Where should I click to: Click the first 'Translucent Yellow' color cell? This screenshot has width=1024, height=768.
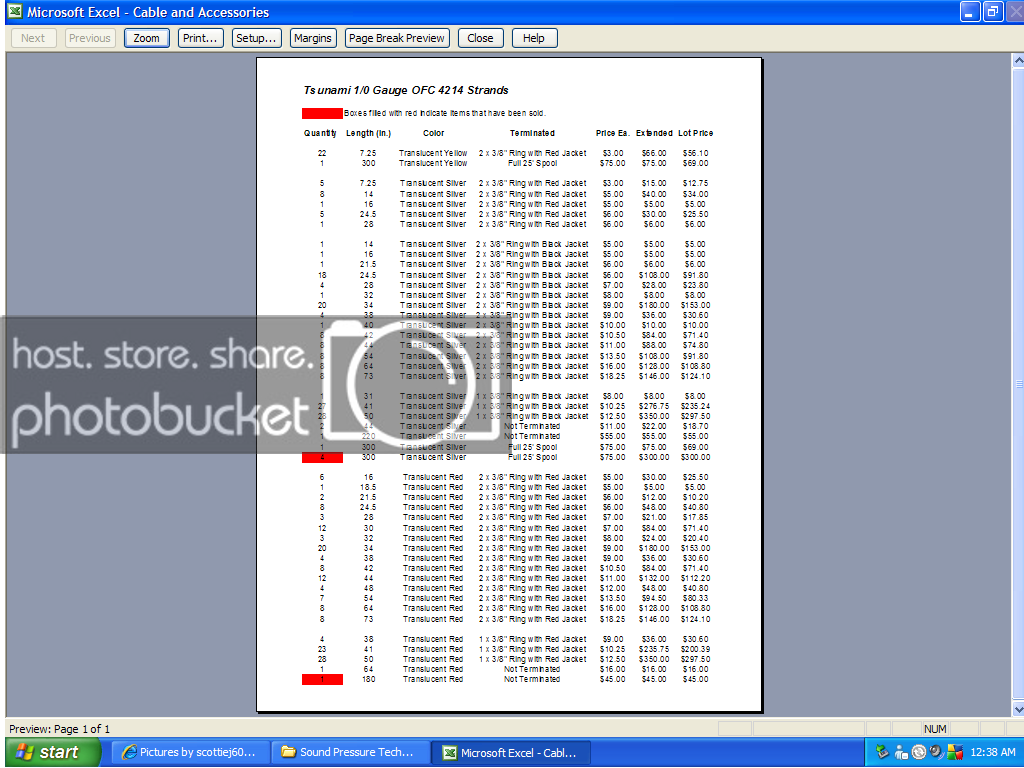(433, 153)
